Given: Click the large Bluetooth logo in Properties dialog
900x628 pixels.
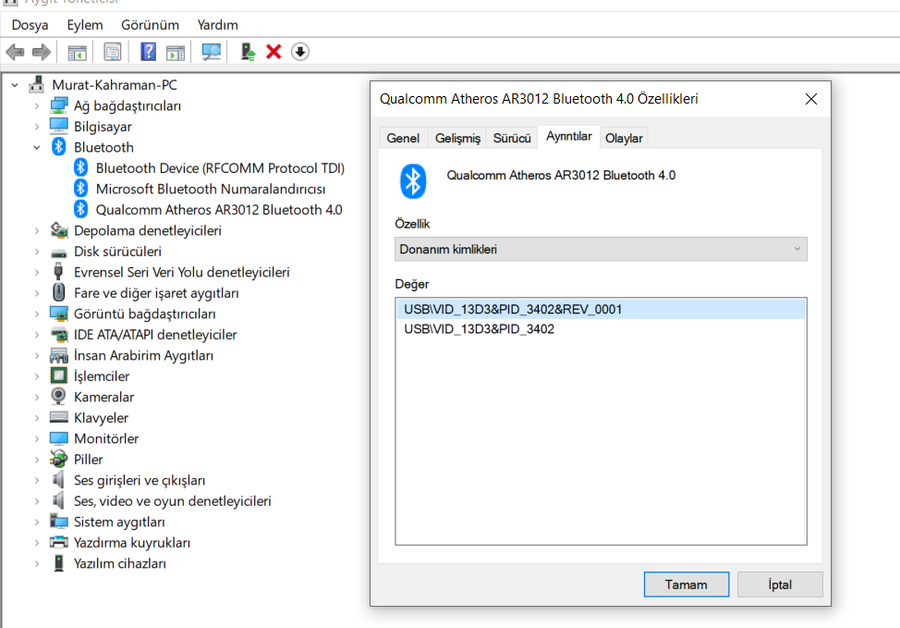Looking at the screenshot, I should pos(413,181).
